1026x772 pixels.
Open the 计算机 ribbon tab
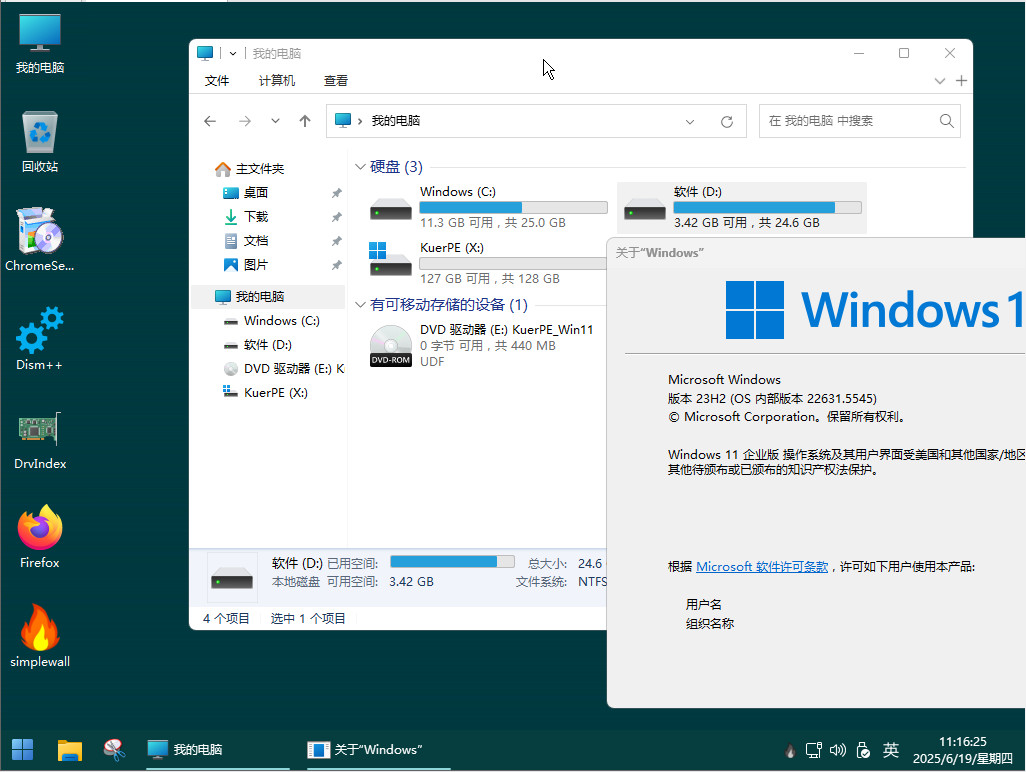pyautogui.click(x=277, y=80)
